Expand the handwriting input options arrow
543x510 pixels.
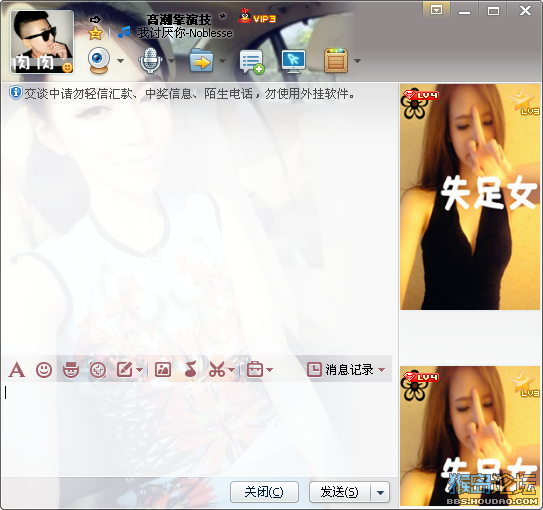[x=139, y=370]
